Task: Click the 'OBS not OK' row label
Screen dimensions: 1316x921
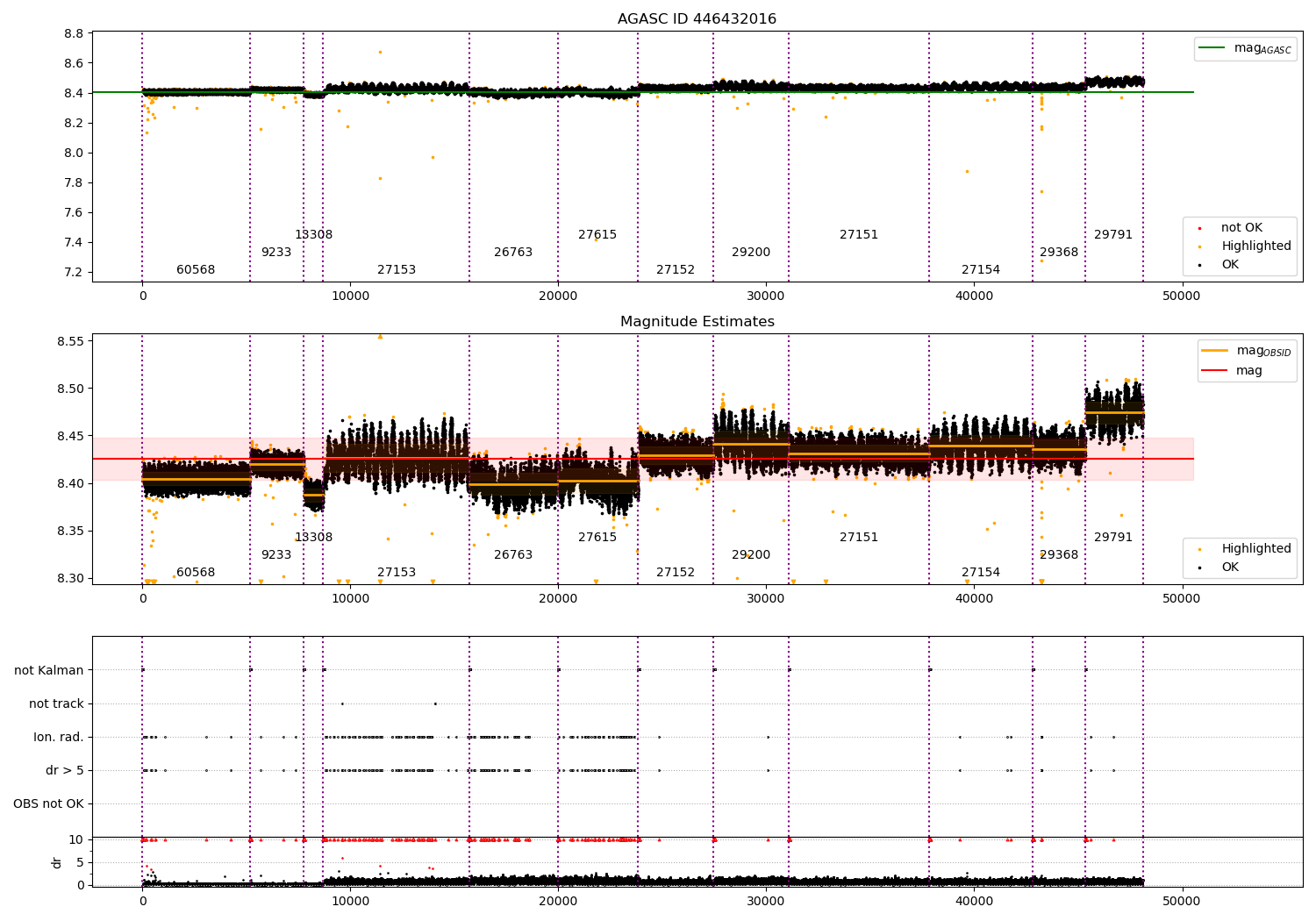Action: (48, 803)
